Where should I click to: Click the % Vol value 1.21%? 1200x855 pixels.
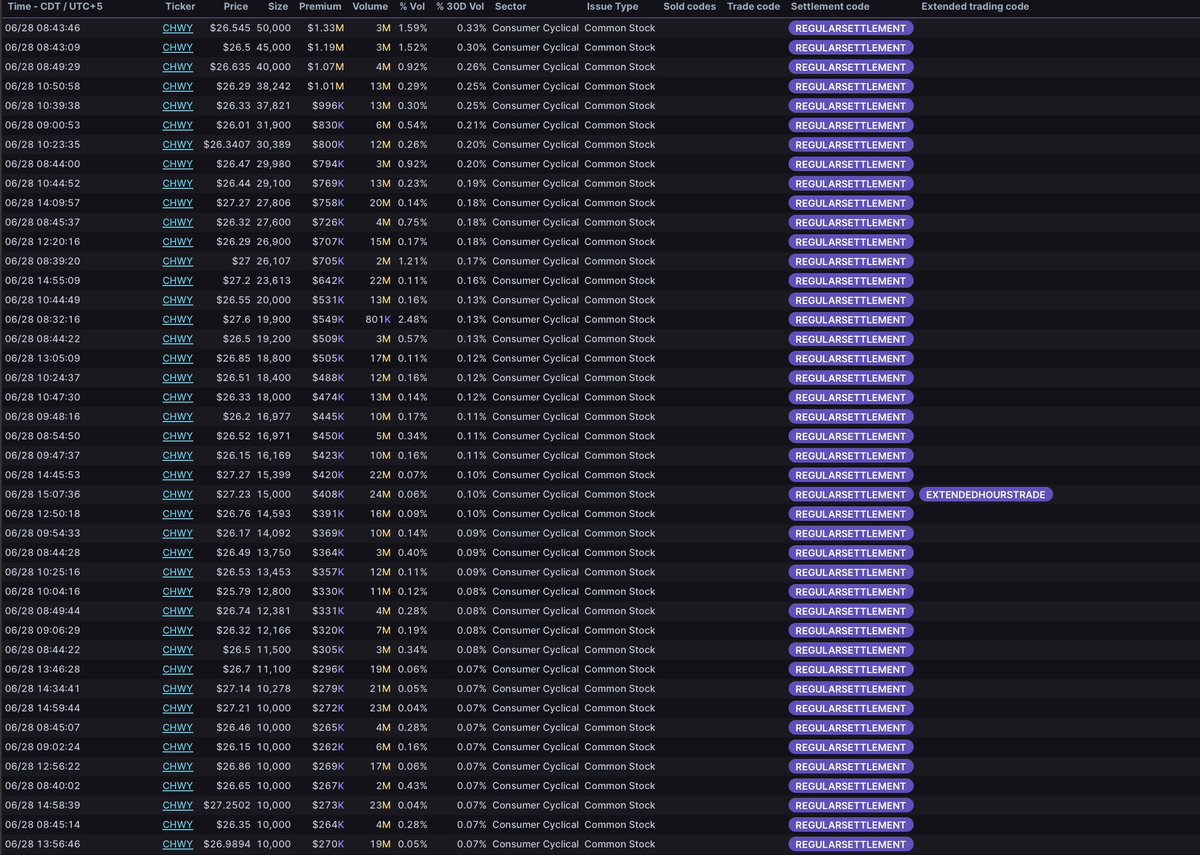[x=412, y=262]
